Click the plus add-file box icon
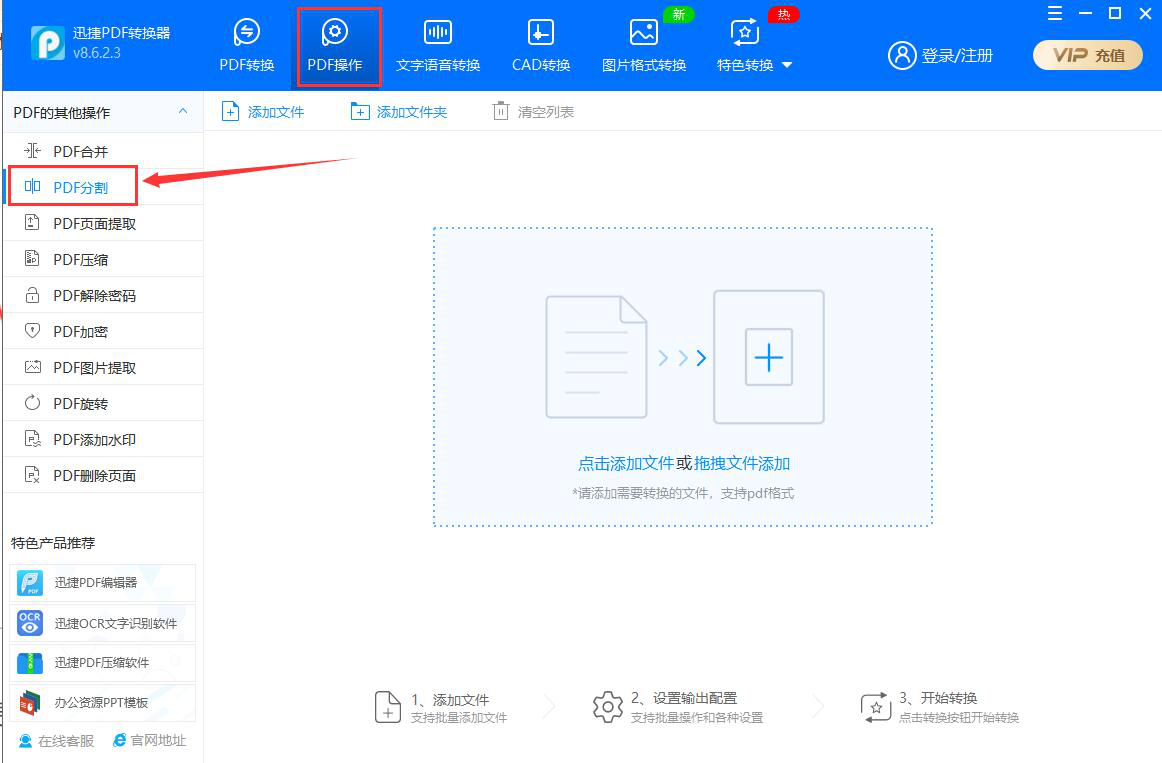 [768, 357]
